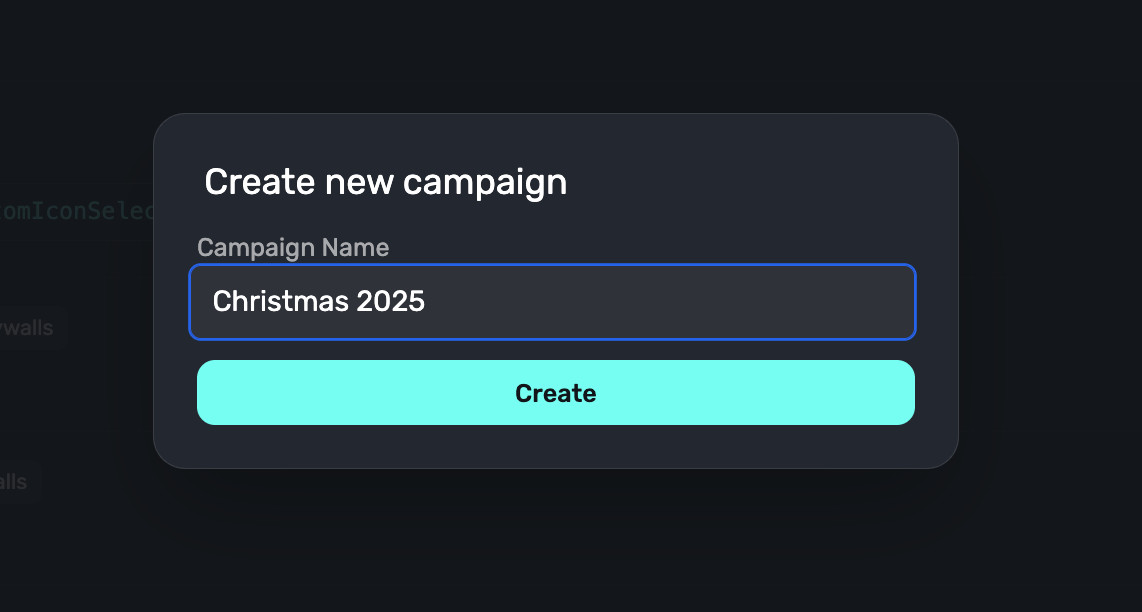
Task: Select the ywalls item behind the dialog
Action: 27,328
